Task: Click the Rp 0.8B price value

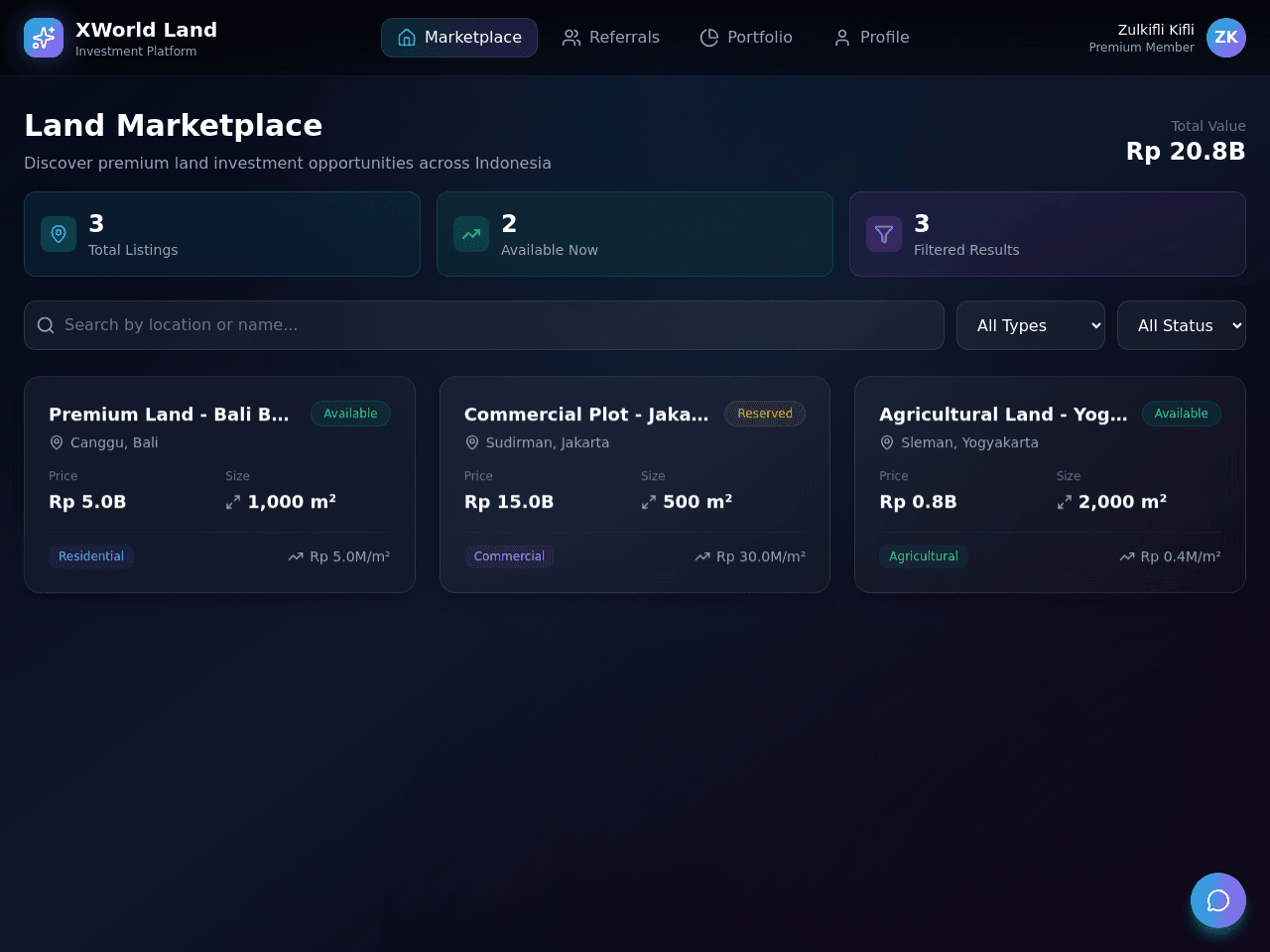Action: 918,502
